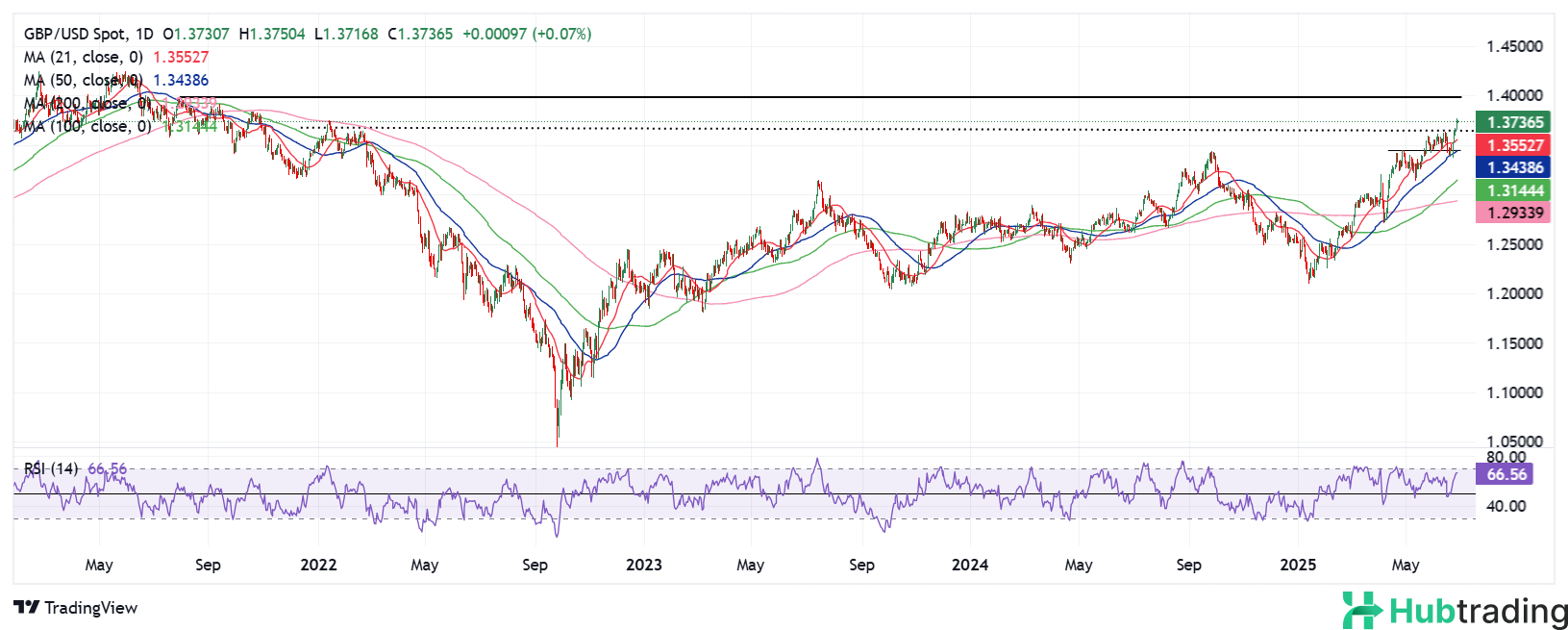Click the MA (21, close, 0) legend
Image resolution: width=1568 pixels, height=630 pixels.
pos(83,57)
